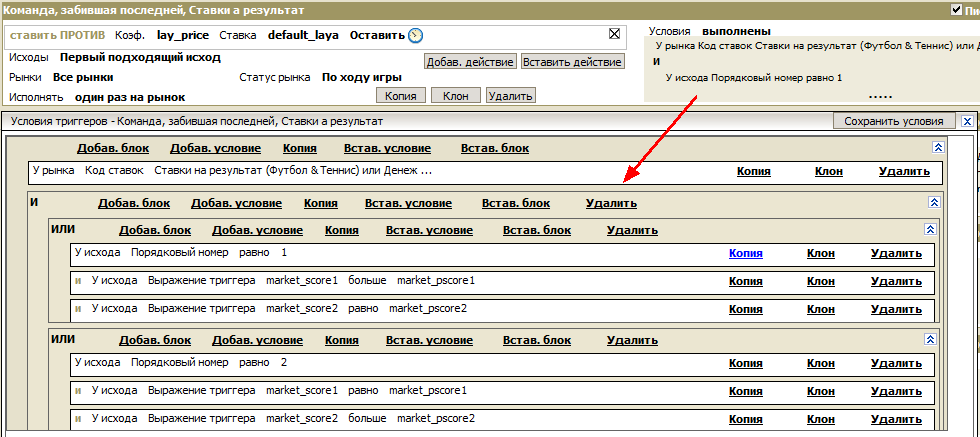Screen dimensions: 980x437
Task: Toggle the checkbox in the top-right title bar
Action: pyautogui.click(x=955, y=9)
